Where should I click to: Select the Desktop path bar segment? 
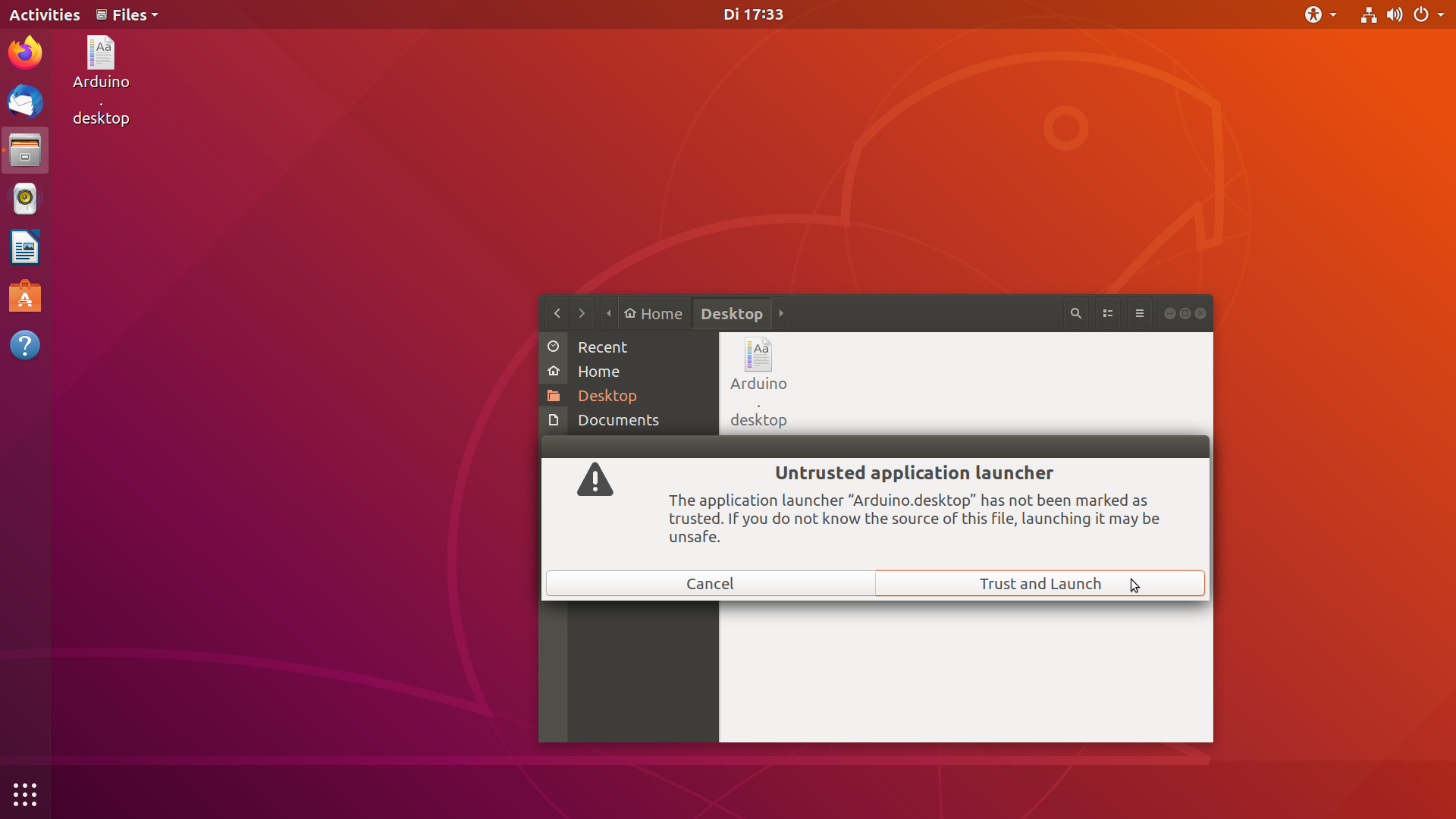(x=732, y=313)
